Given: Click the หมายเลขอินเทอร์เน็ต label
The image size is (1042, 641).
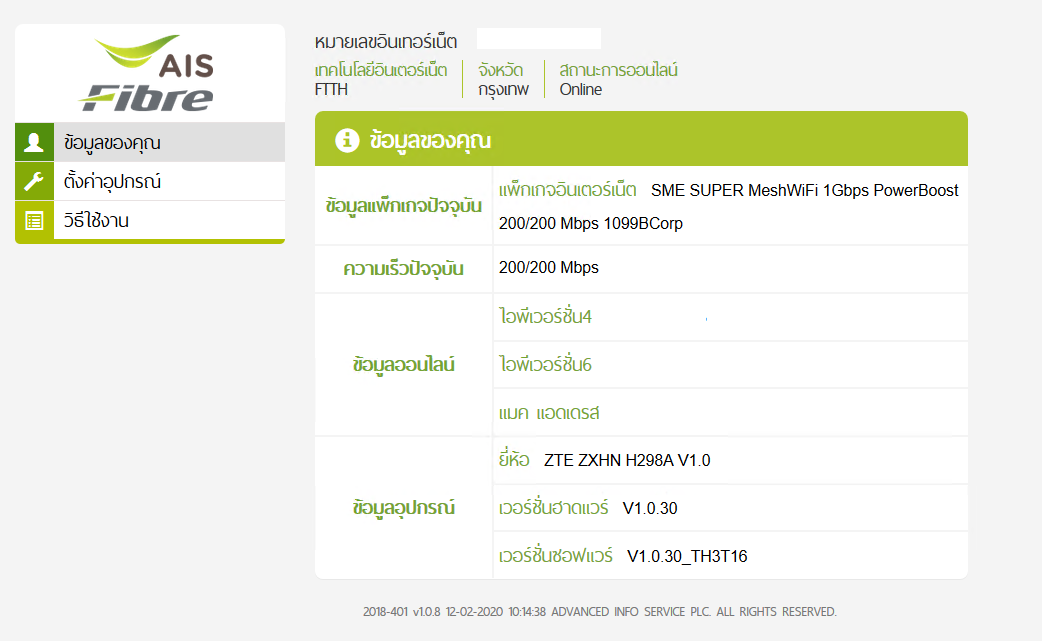Looking at the screenshot, I should 385,42.
